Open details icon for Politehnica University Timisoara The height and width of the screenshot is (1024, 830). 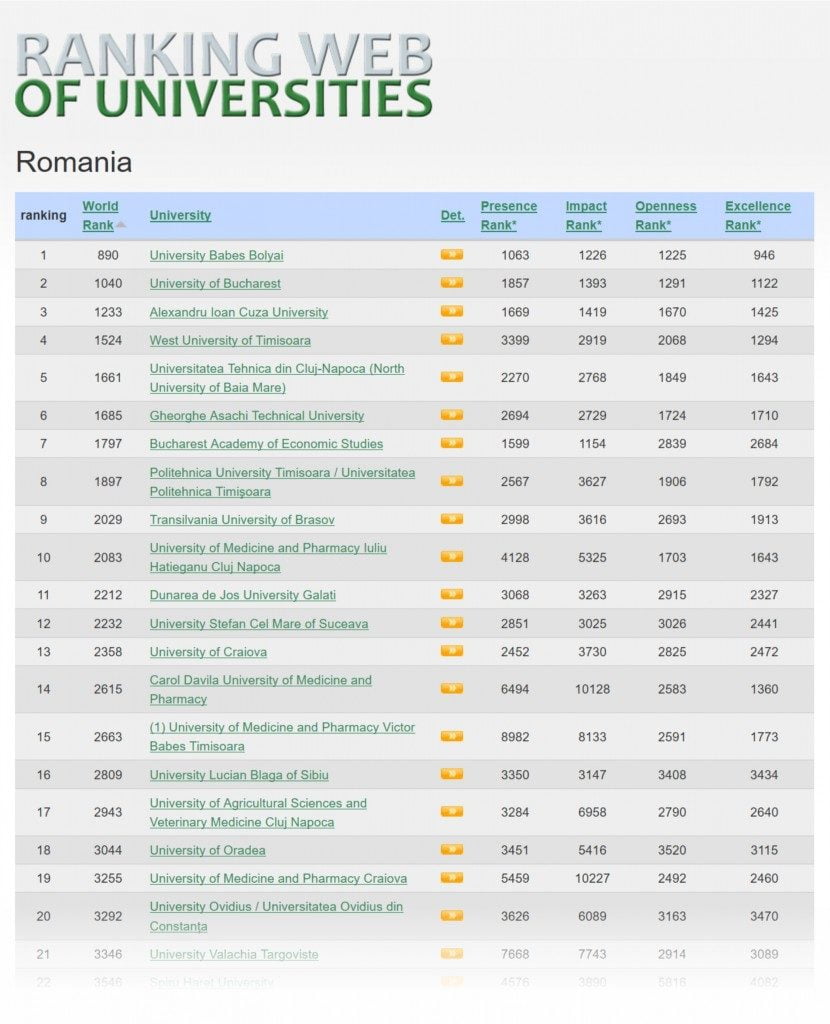(452, 481)
